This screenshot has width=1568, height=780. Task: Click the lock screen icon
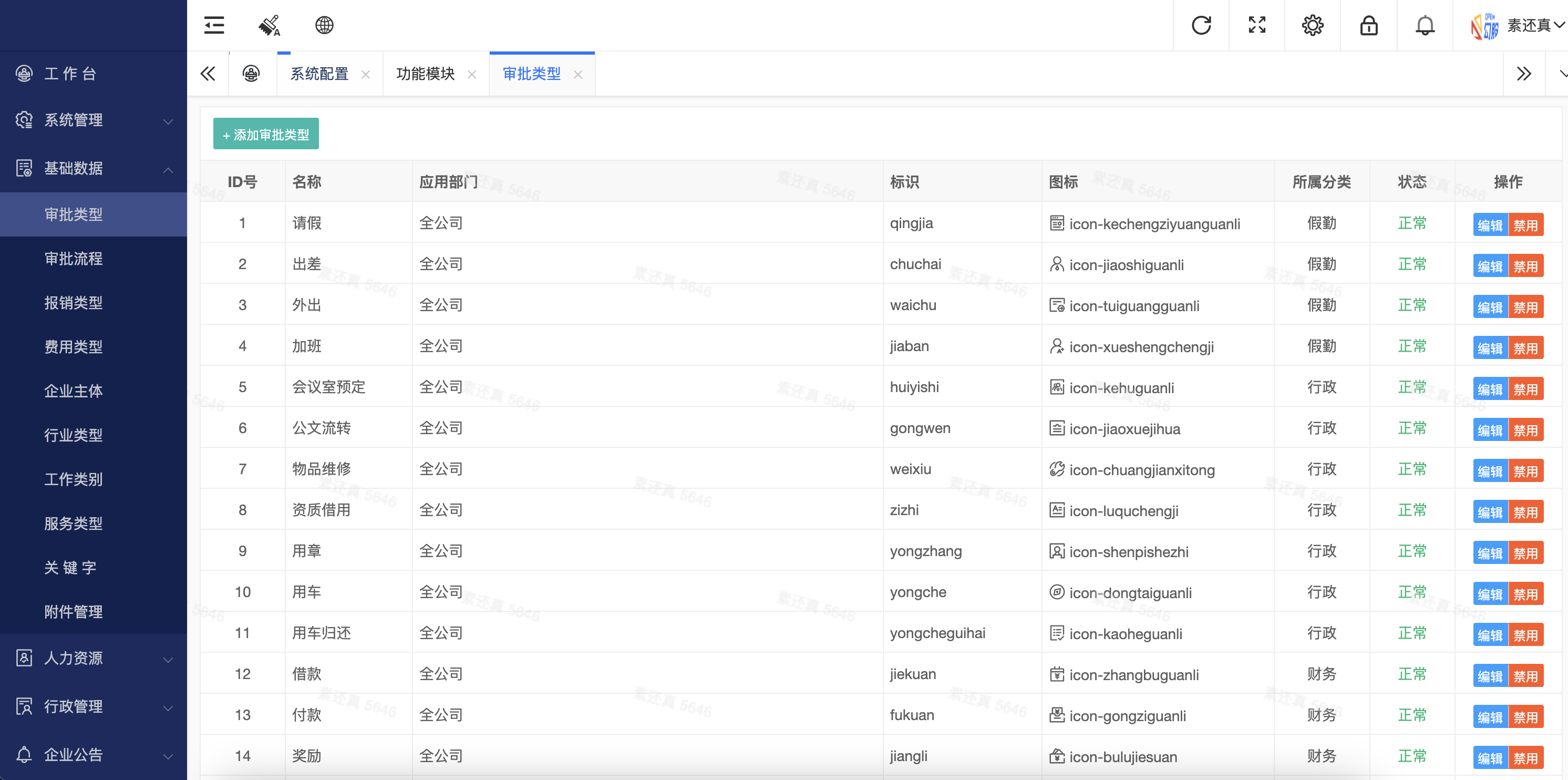tap(1368, 25)
